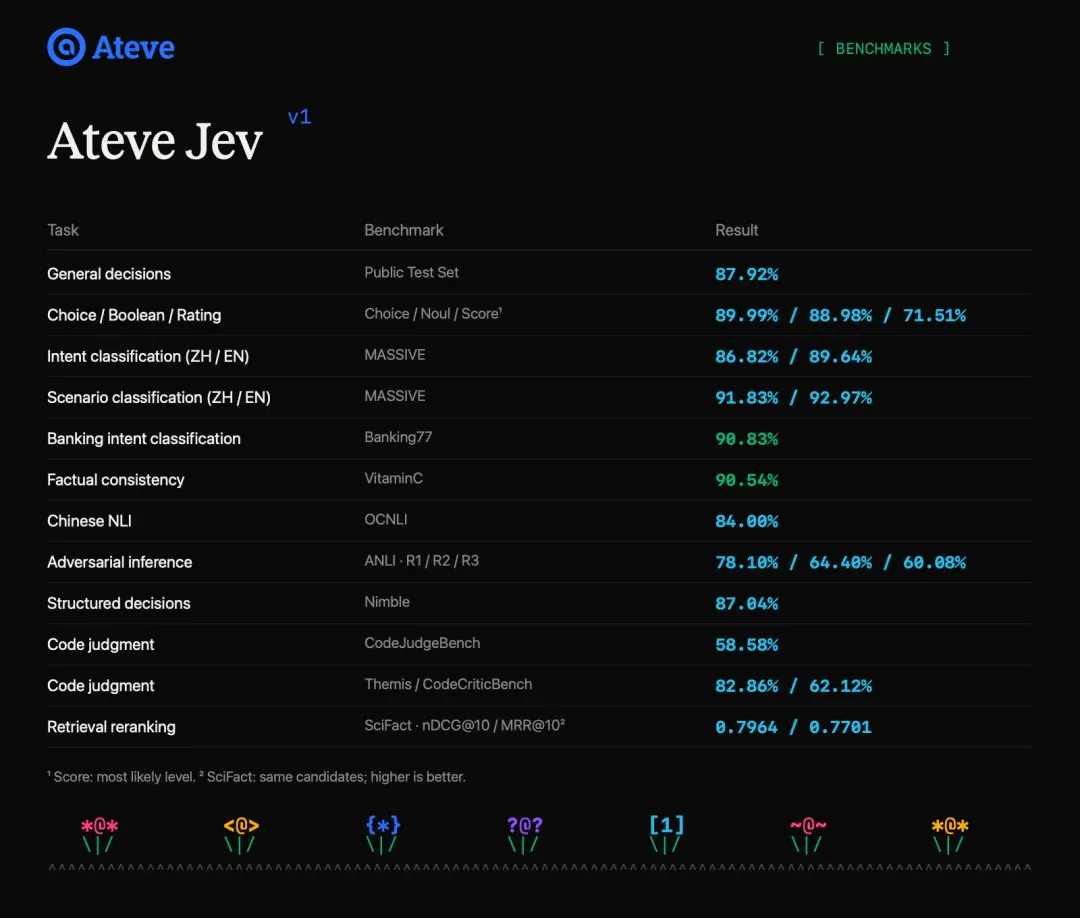Image resolution: width=1080 pixels, height=918 pixels.
Task: Open the BENCHMARKS bracketed label
Action: coord(883,48)
